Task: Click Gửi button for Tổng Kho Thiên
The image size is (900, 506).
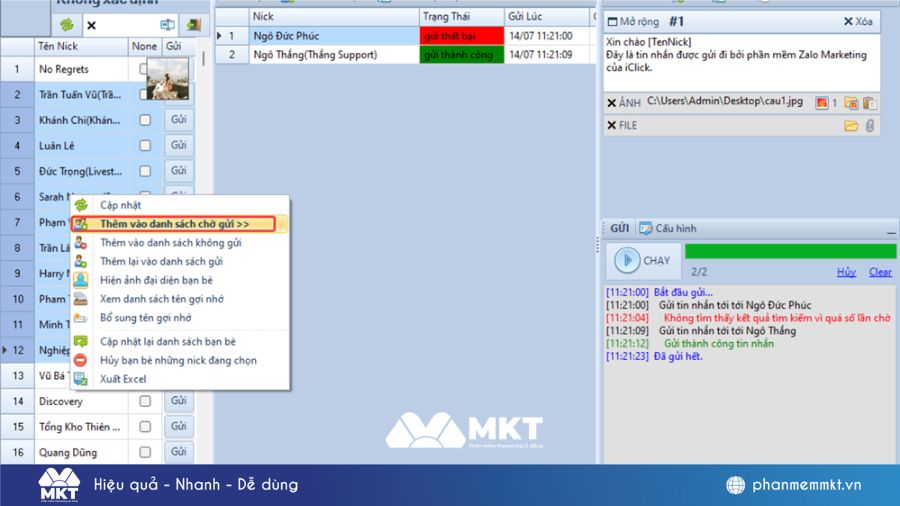Action: tap(179, 426)
